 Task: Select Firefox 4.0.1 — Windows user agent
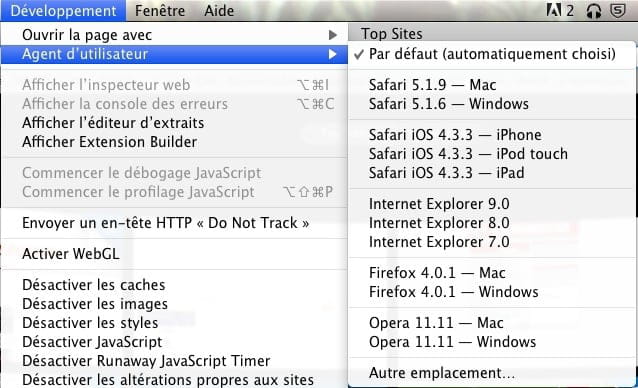click(x=492, y=292)
